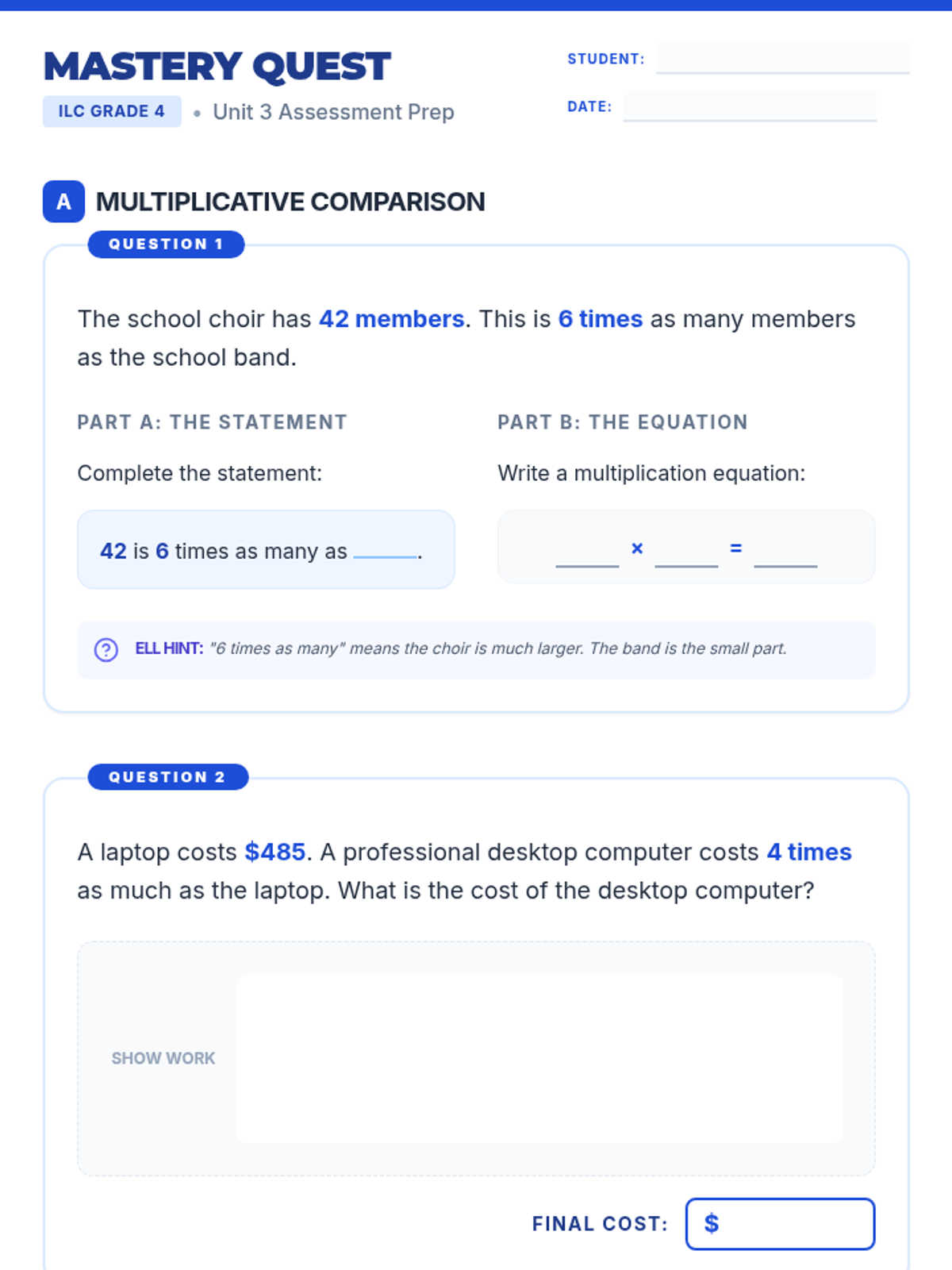The height and width of the screenshot is (1270, 952).
Task: Click the dollar sign in Final Cost box
Action: 712,1223
